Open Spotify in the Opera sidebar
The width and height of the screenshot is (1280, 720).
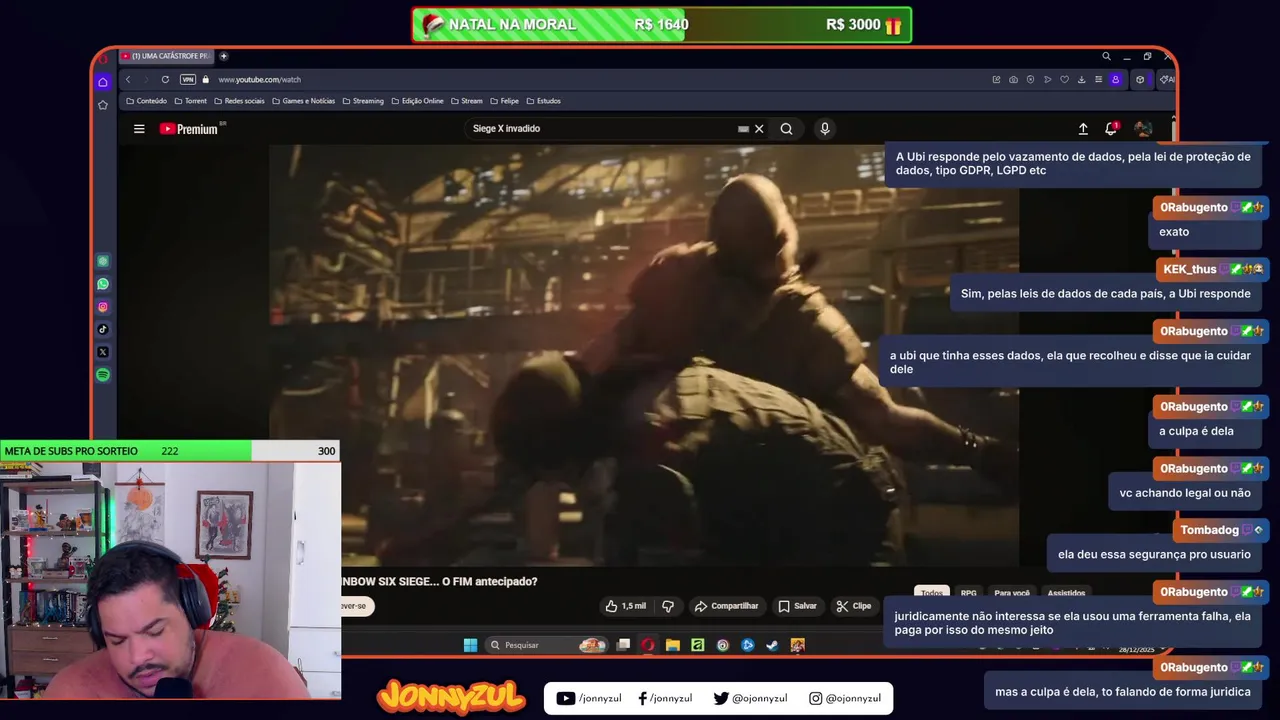pos(103,375)
